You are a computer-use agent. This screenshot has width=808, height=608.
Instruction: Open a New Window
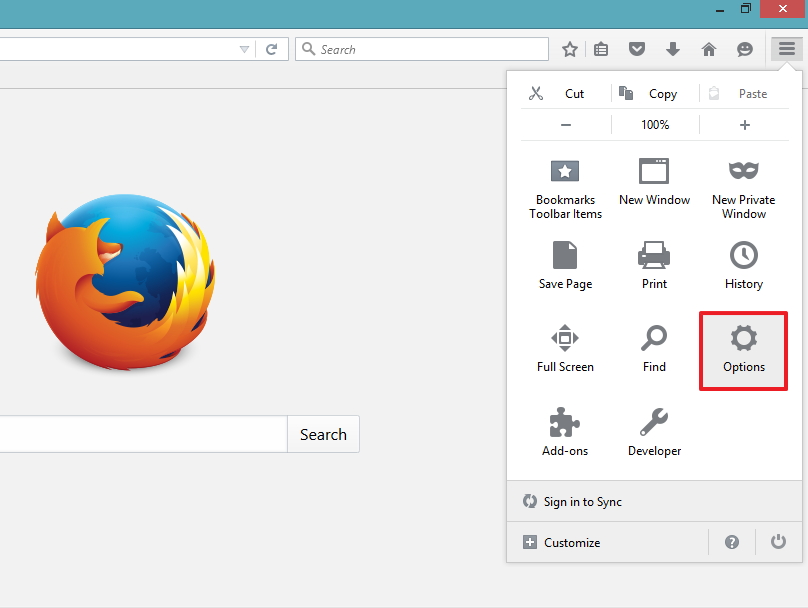tap(654, 185)
